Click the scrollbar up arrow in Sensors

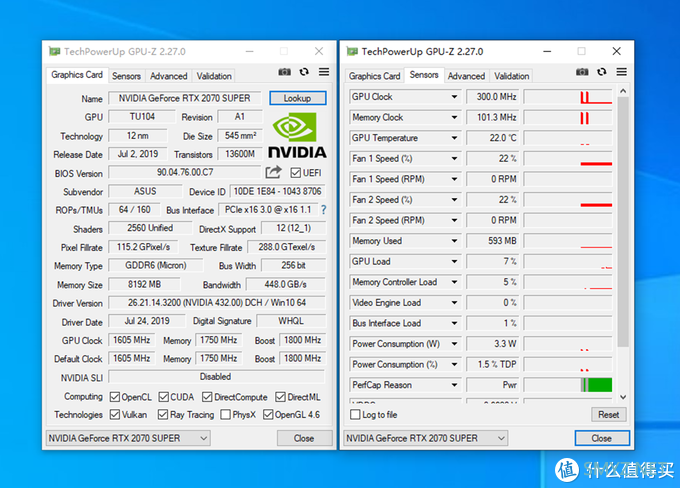pyautogui.click(x=623, y=91)
